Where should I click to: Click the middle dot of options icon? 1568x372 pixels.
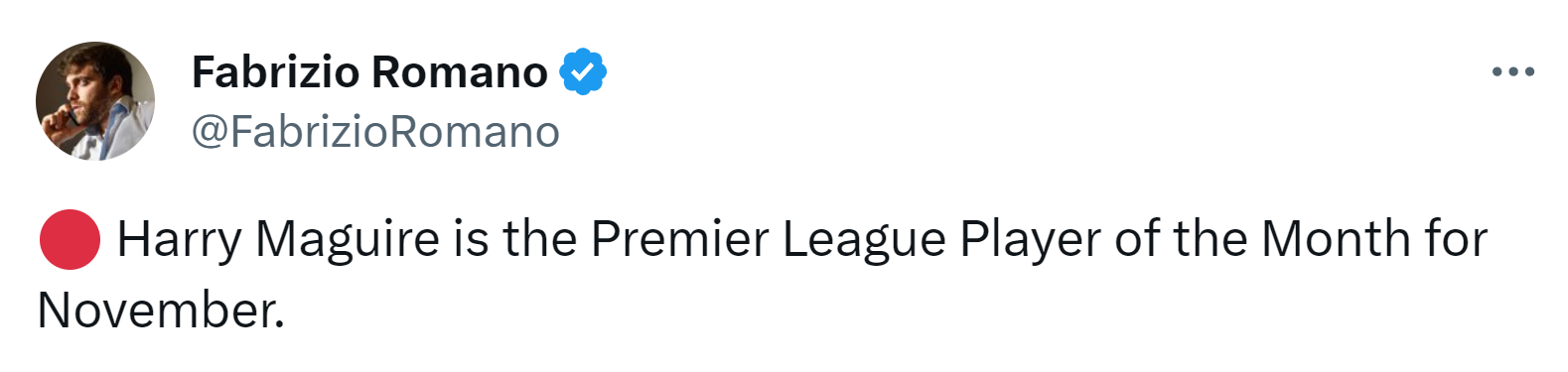pyautogui.click(x=1513, y=71)
